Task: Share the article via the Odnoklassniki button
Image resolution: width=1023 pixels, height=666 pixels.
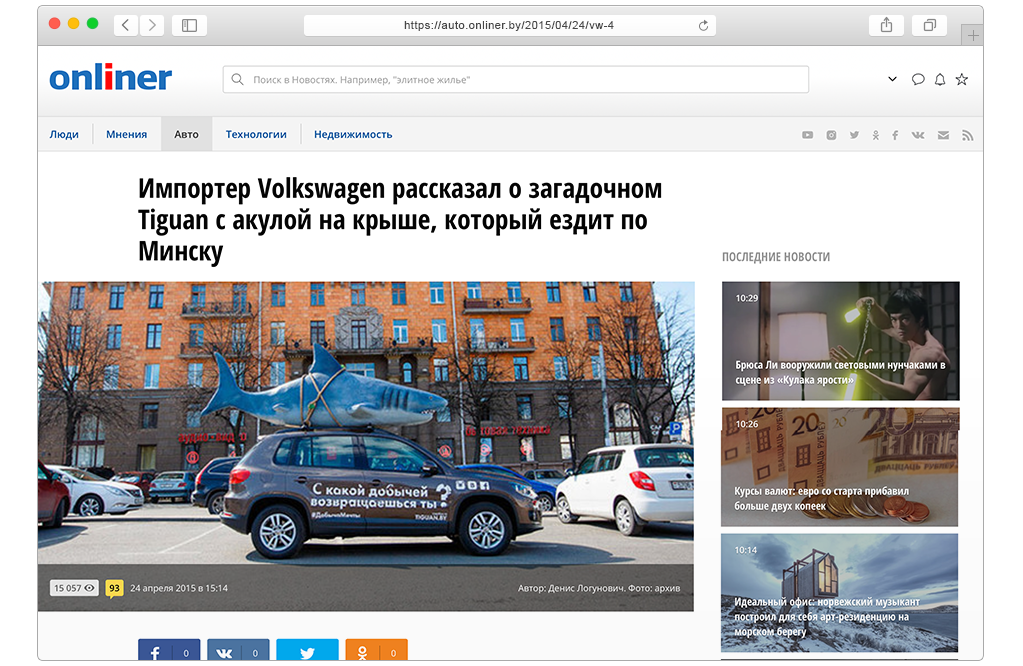Action: pos(376,650)
